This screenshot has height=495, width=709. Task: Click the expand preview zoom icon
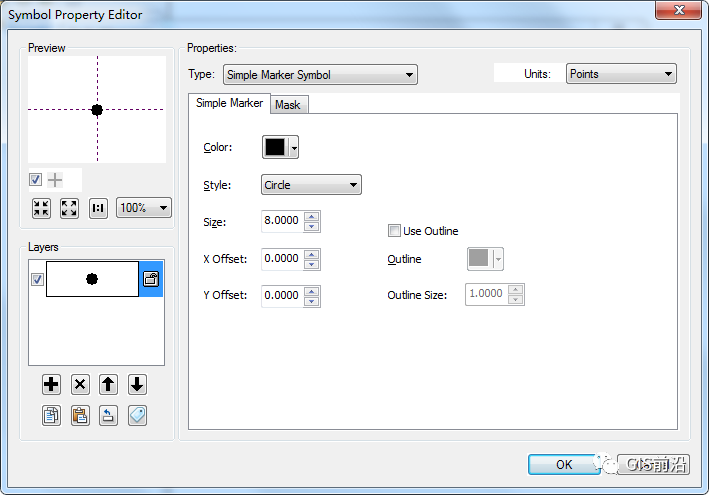point(69,208)
